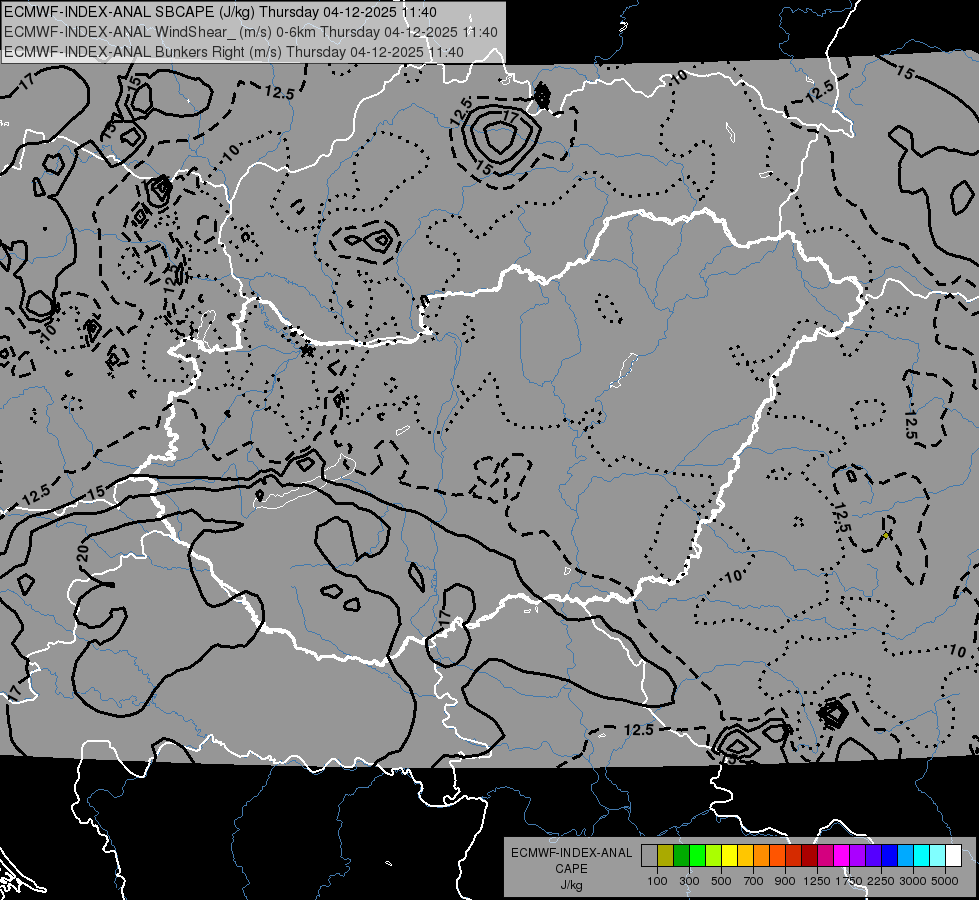Click the SBCAPE title line
The width and height of the screenshot is (979, 900).
pyautogui.click(x=220, y=12)
